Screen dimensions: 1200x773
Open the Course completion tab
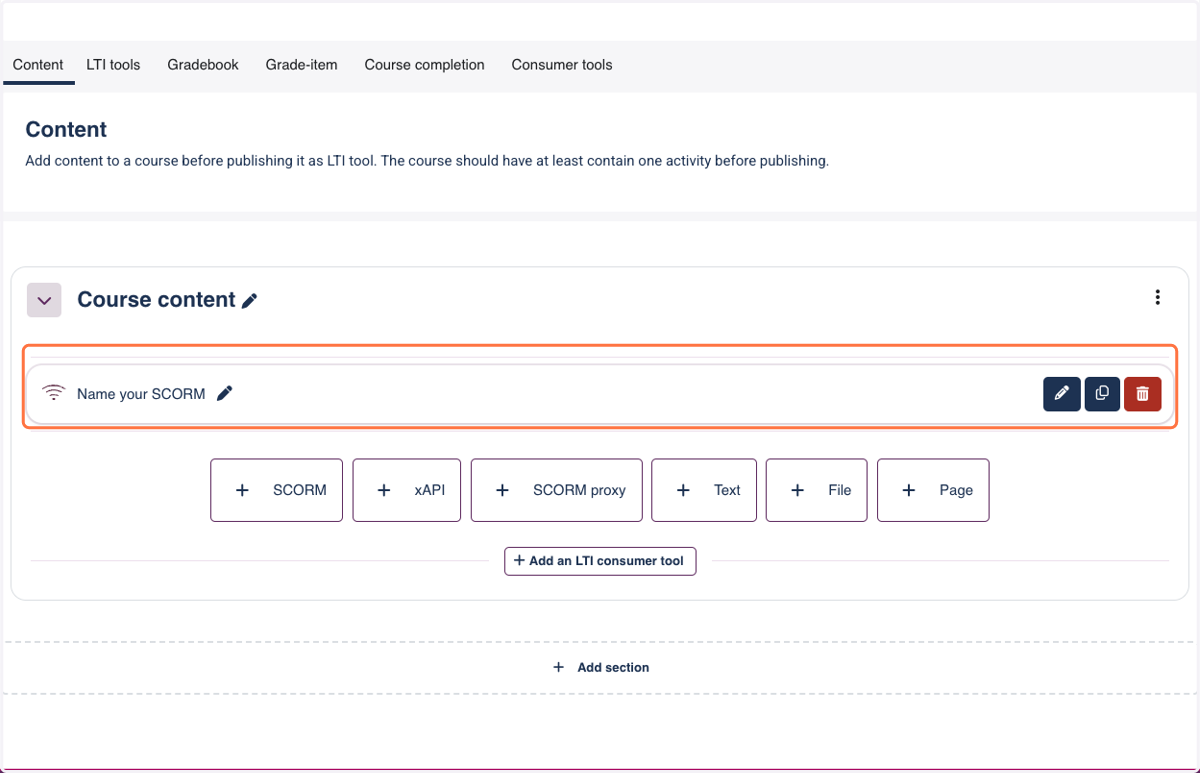pos(424,65)
